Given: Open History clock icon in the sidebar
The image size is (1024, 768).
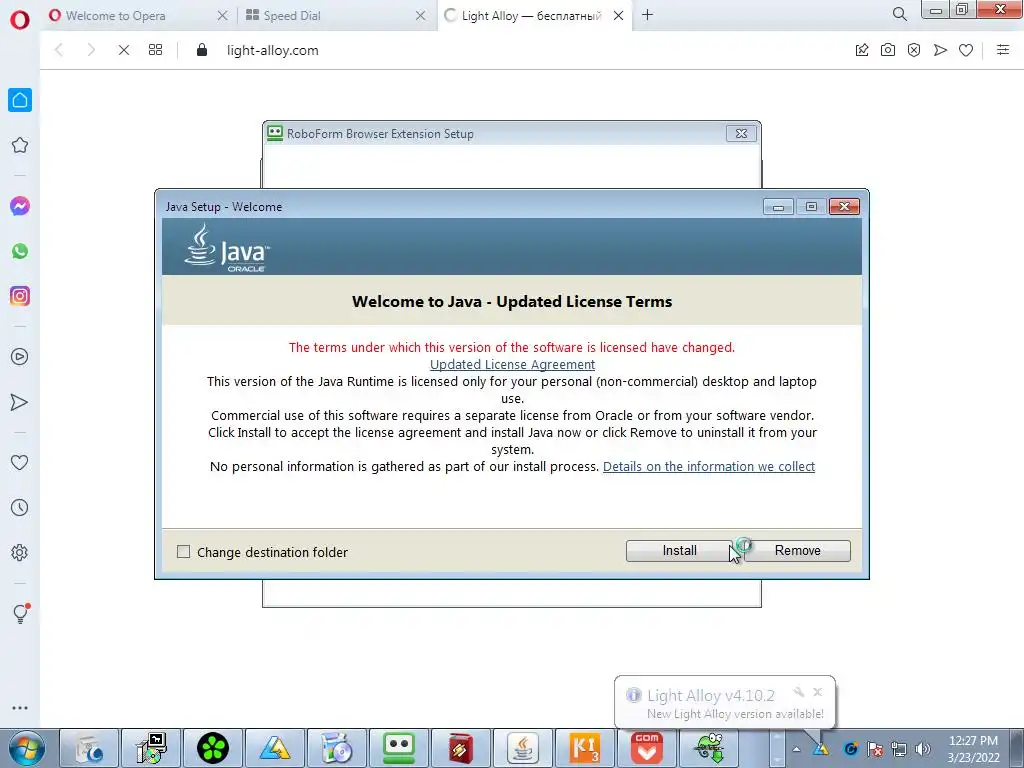Looking at the screenshot, I should point(20,507).
